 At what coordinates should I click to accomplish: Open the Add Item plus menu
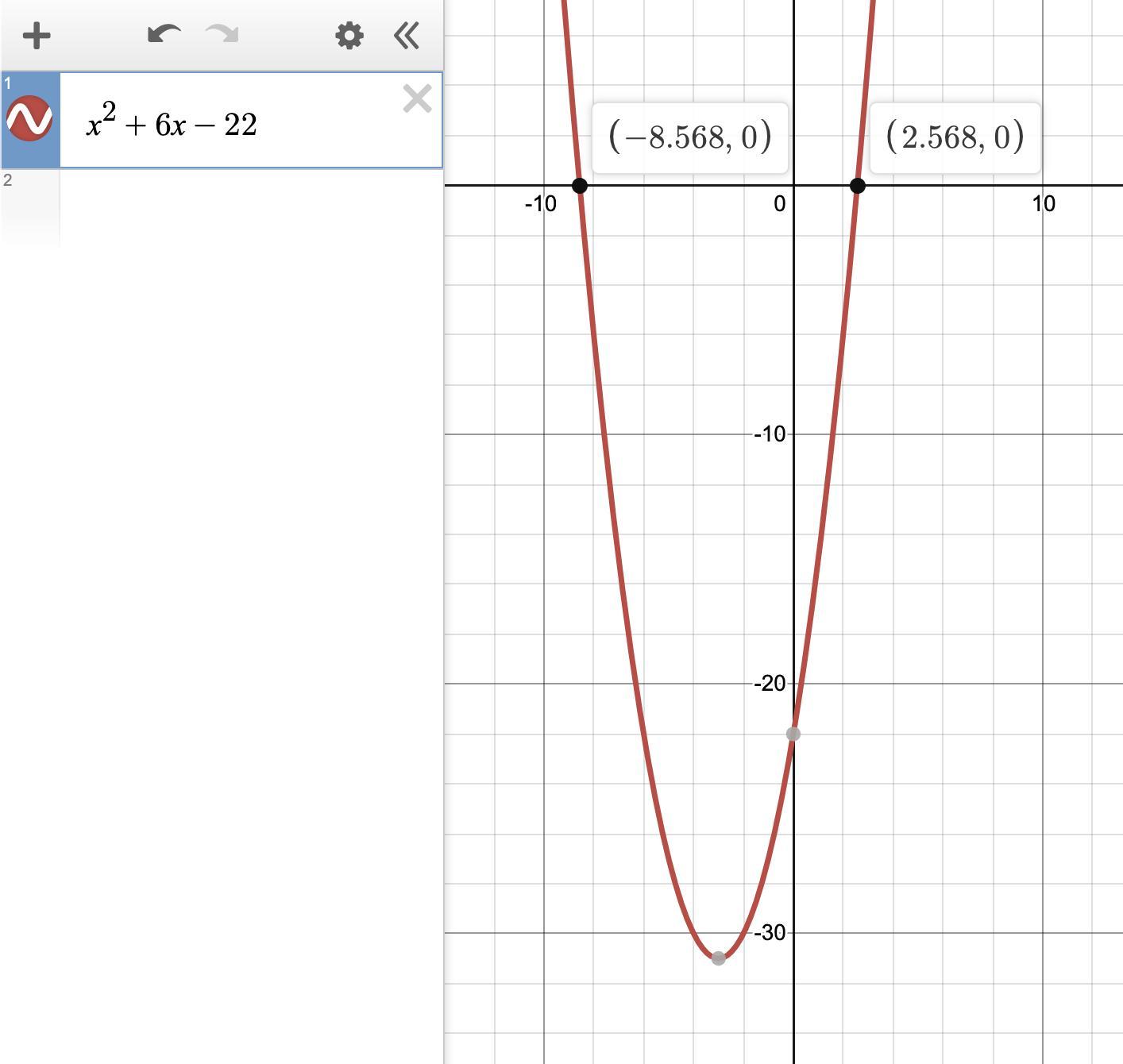[37, 36]
